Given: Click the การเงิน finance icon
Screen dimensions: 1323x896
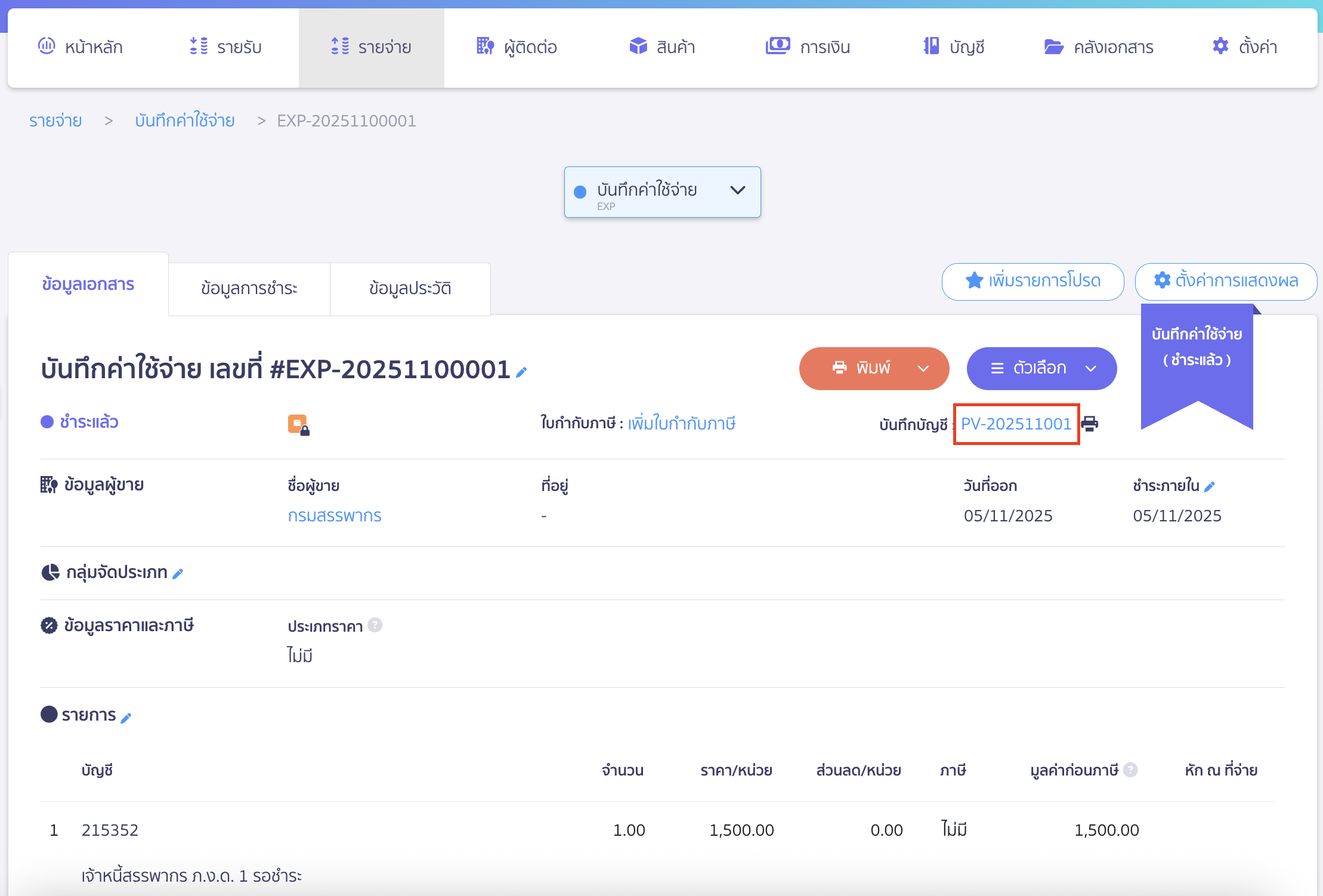Looking at the screenshot, I should coord(778,46).
